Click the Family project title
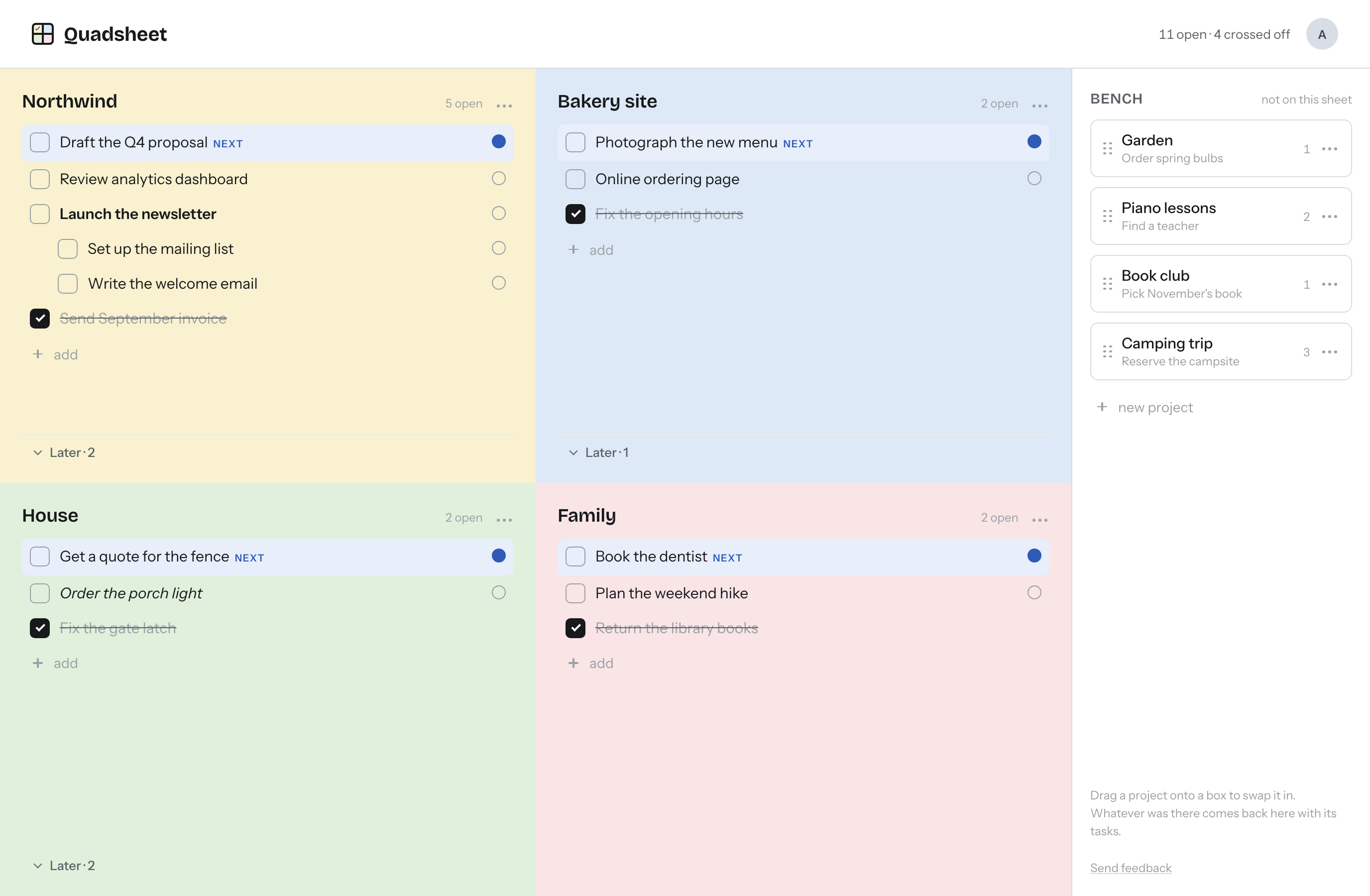 pyautogui.click(x=586, y=515)
